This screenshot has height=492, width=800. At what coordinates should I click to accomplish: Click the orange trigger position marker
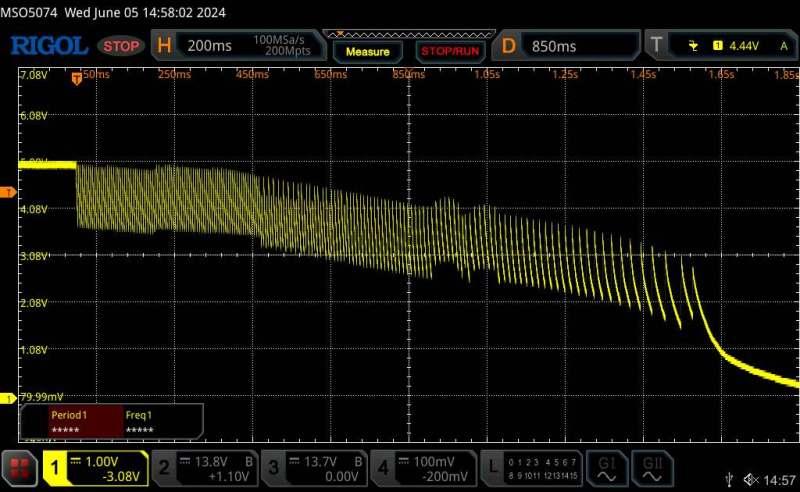[x=77, y=78]
